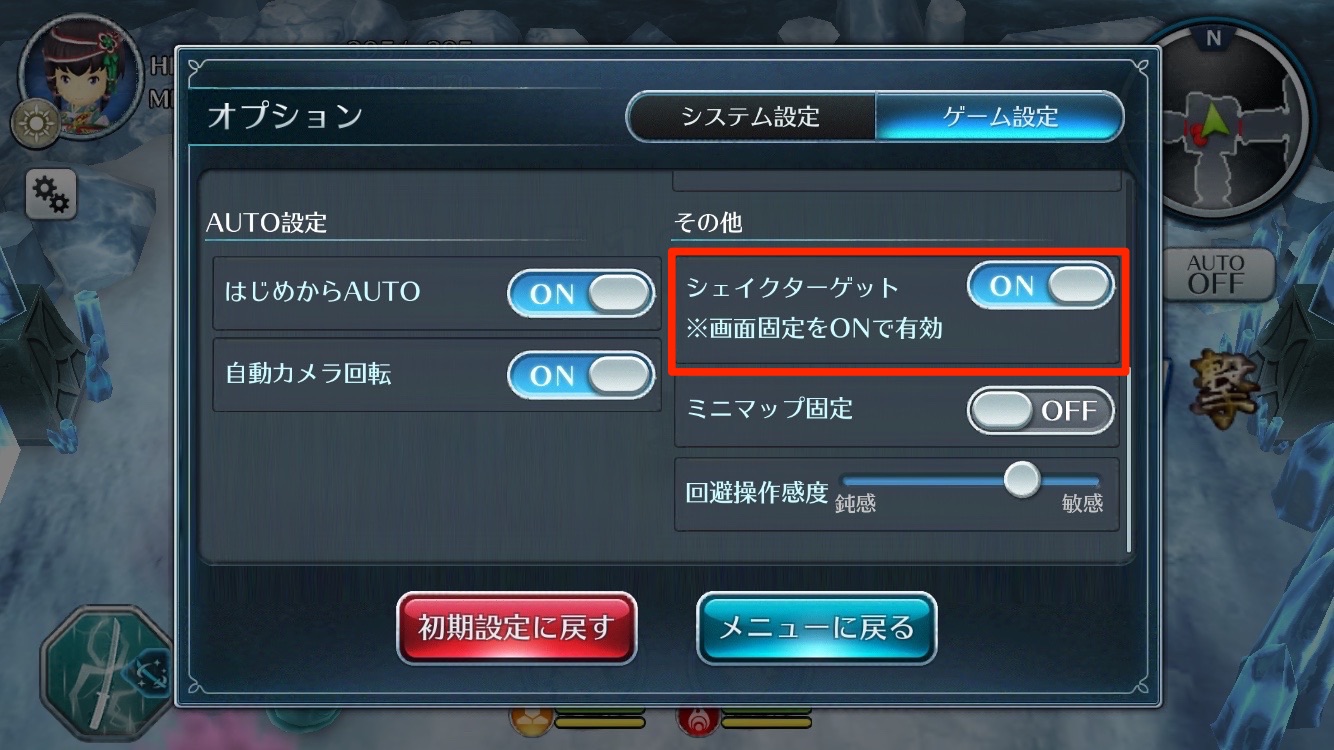Tap the AUTO OFF button at right

coord(1216,273)
